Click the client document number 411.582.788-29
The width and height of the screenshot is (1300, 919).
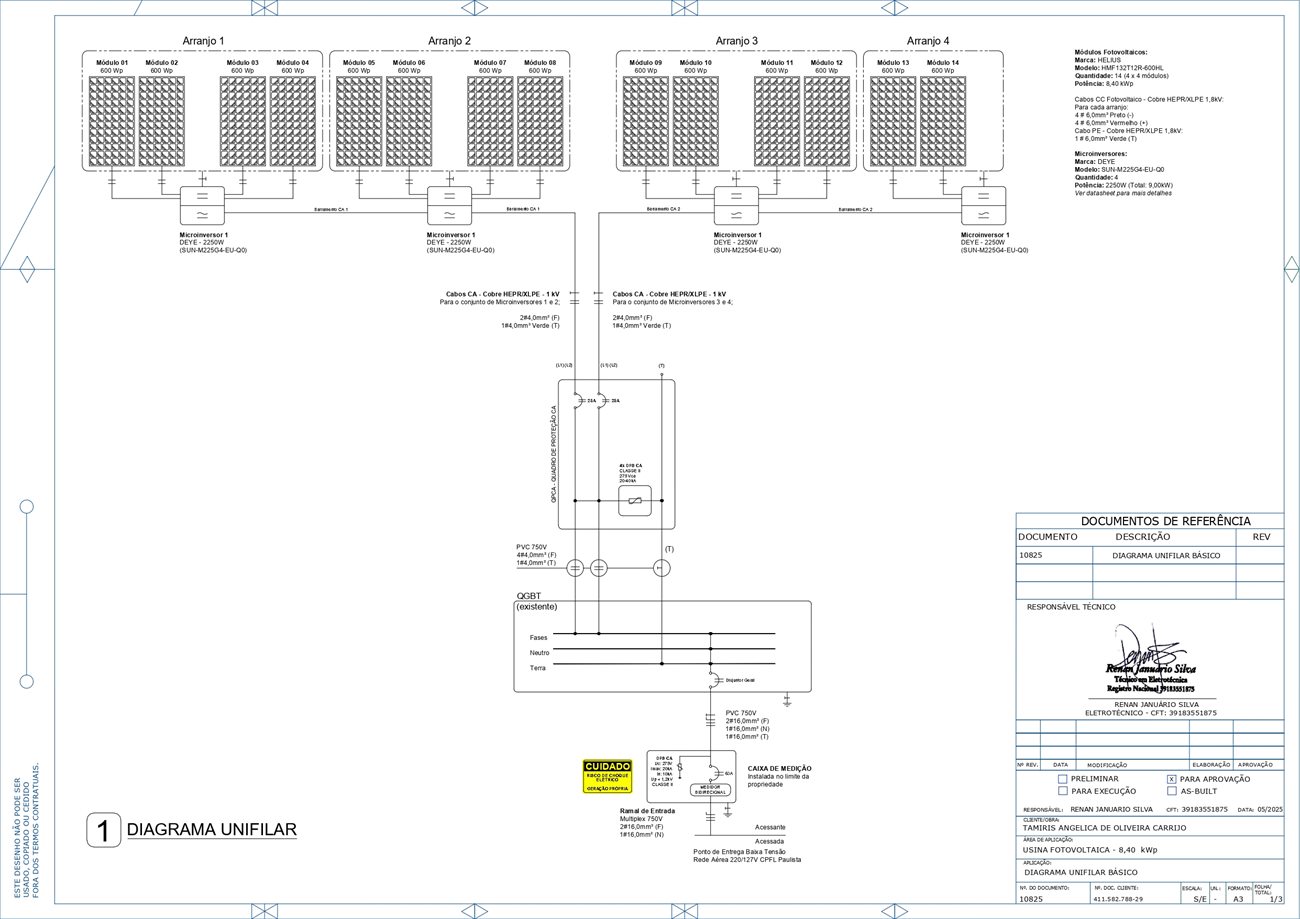click(1118, 899)
